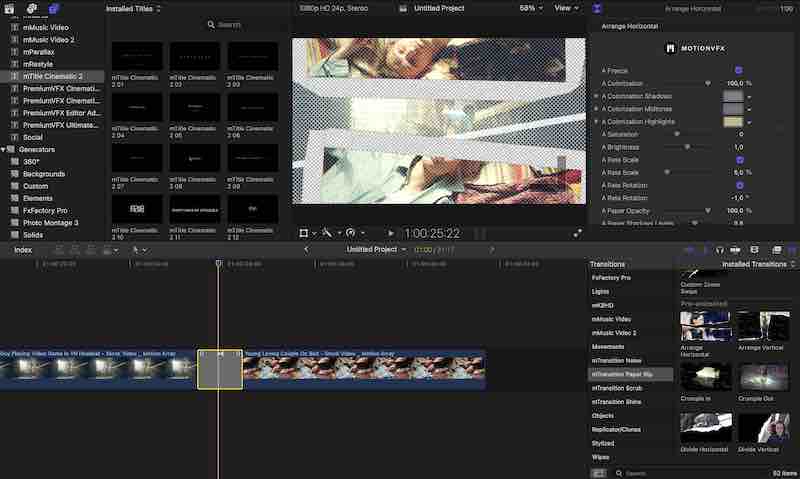800x479 pixels.
Task: Select Stylized transitions category
Action: pyautogui.click(x=603, y=443)
